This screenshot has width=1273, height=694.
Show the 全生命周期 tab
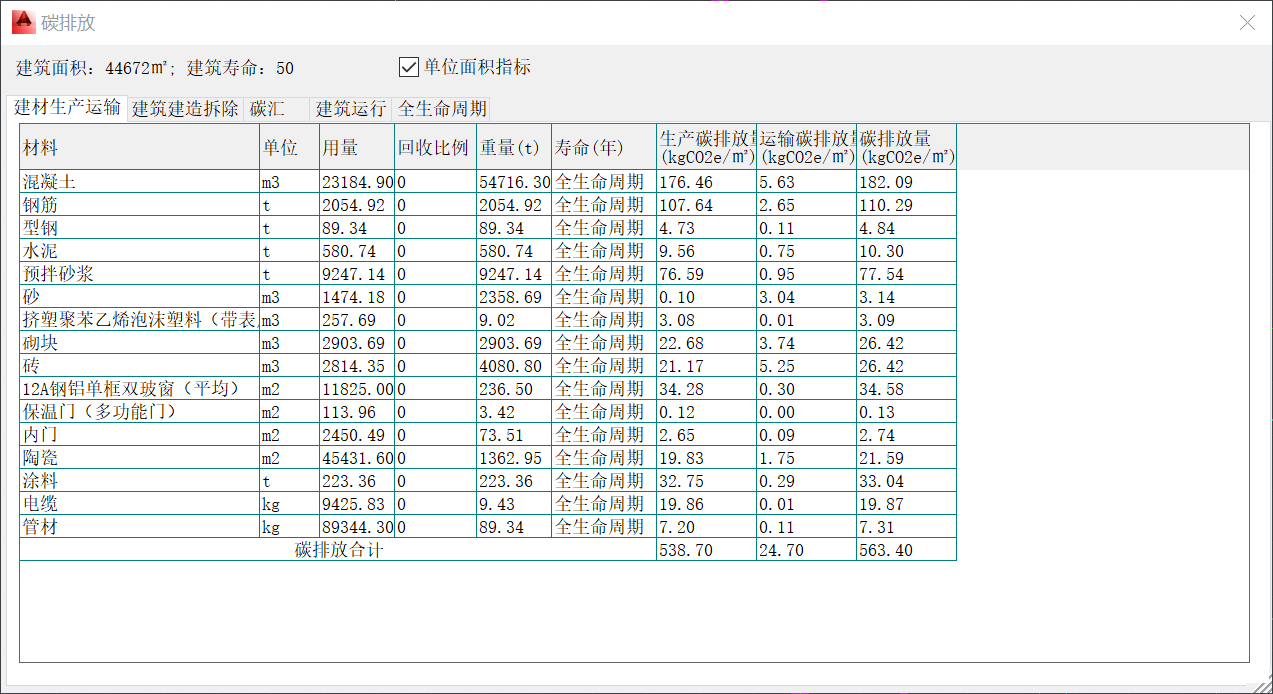(442, 109)
